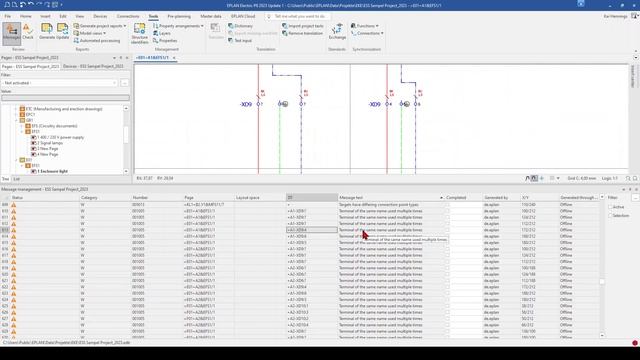
Task: Open the Exchange standards tool
Action: tap(337, 32)
